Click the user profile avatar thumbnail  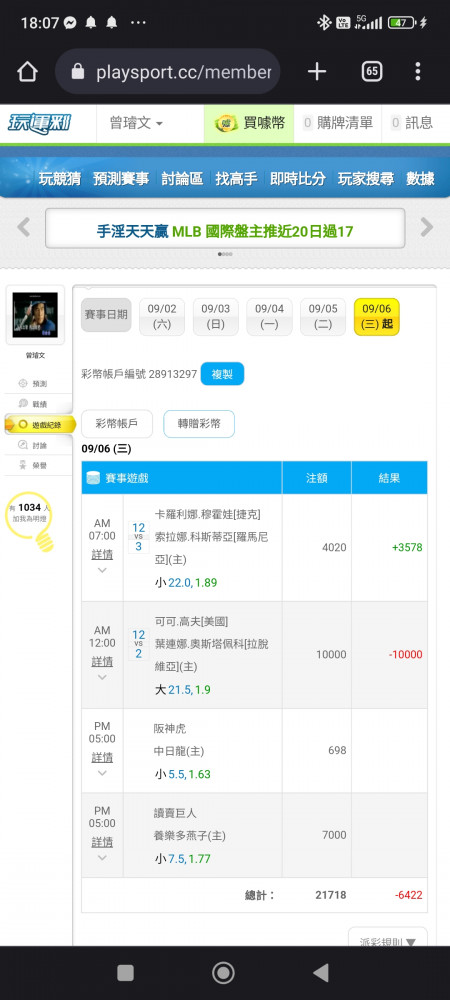pos(35,315)
